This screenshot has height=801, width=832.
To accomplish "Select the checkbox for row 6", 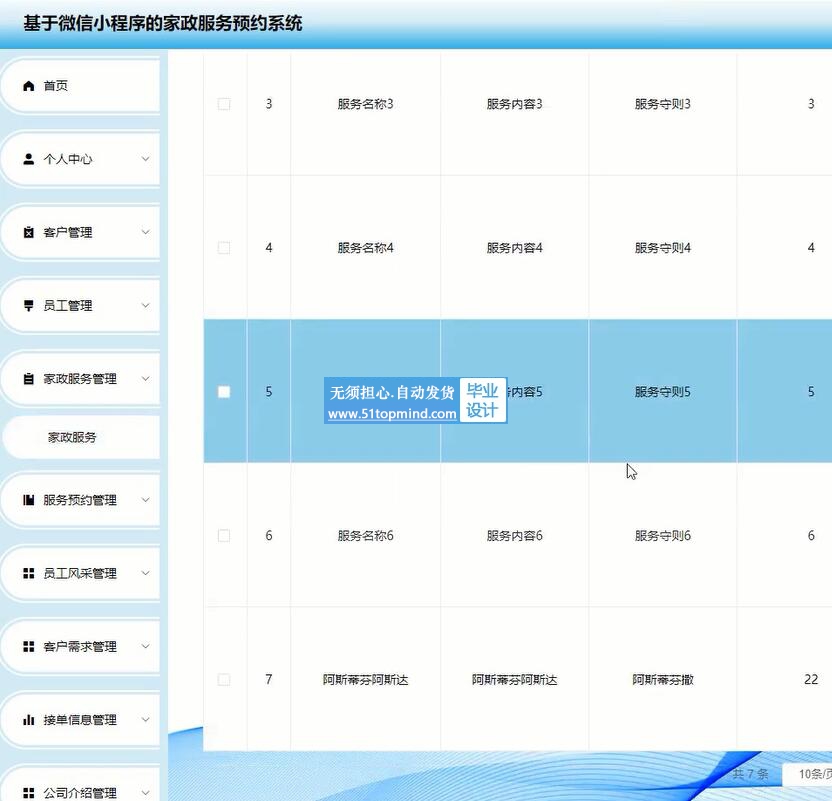I will tap(224, 536).
